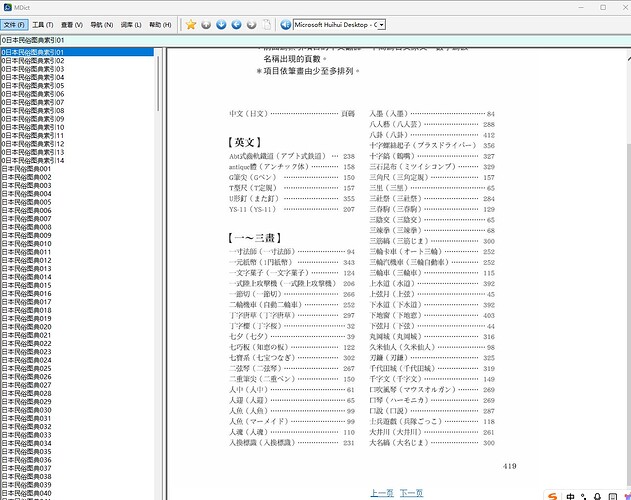Click the search input field at top
The image size is (631, 500).
(x=316, y=40)
